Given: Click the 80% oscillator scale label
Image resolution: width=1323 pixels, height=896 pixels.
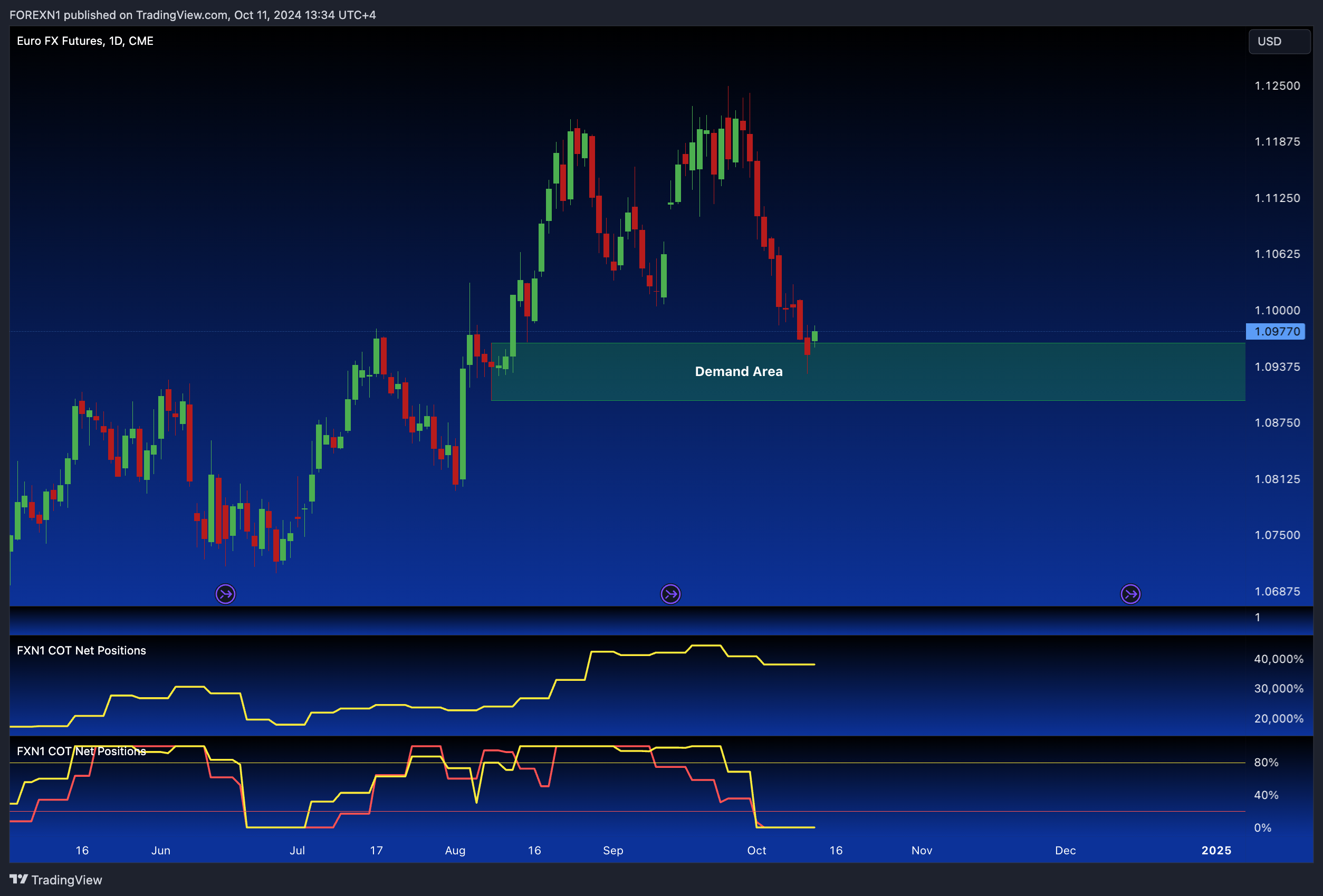Looking at the screenshot, I should (1266, 762).
